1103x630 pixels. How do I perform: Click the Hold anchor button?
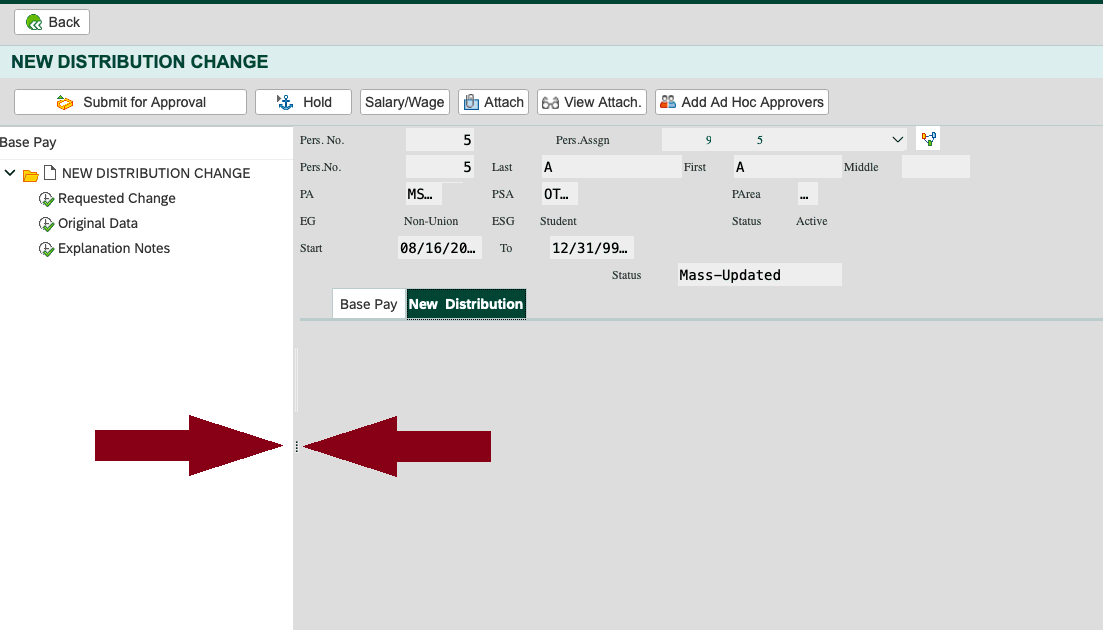pos(303,102)
